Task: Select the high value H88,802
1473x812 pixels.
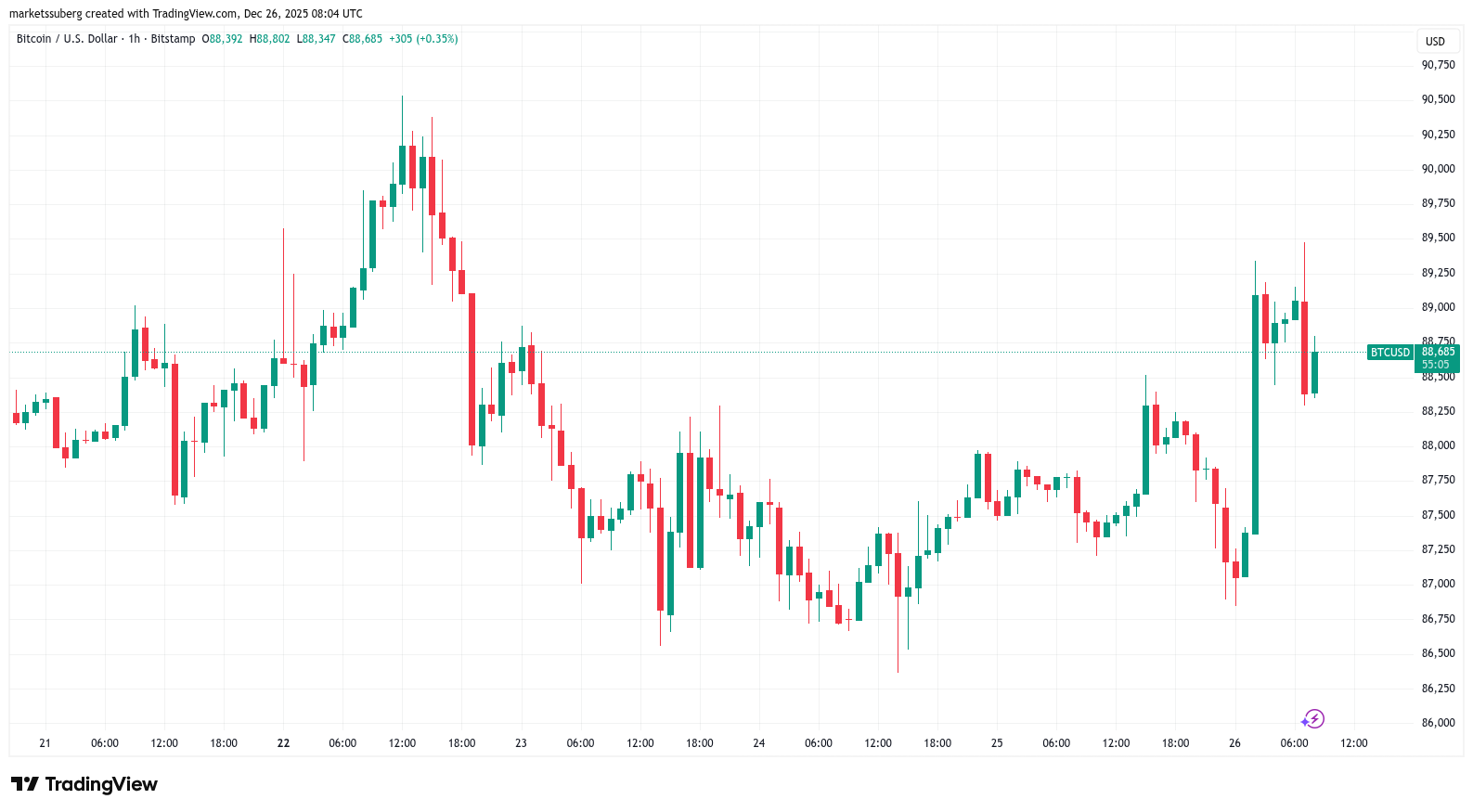Action: click(x=269, y=39)
